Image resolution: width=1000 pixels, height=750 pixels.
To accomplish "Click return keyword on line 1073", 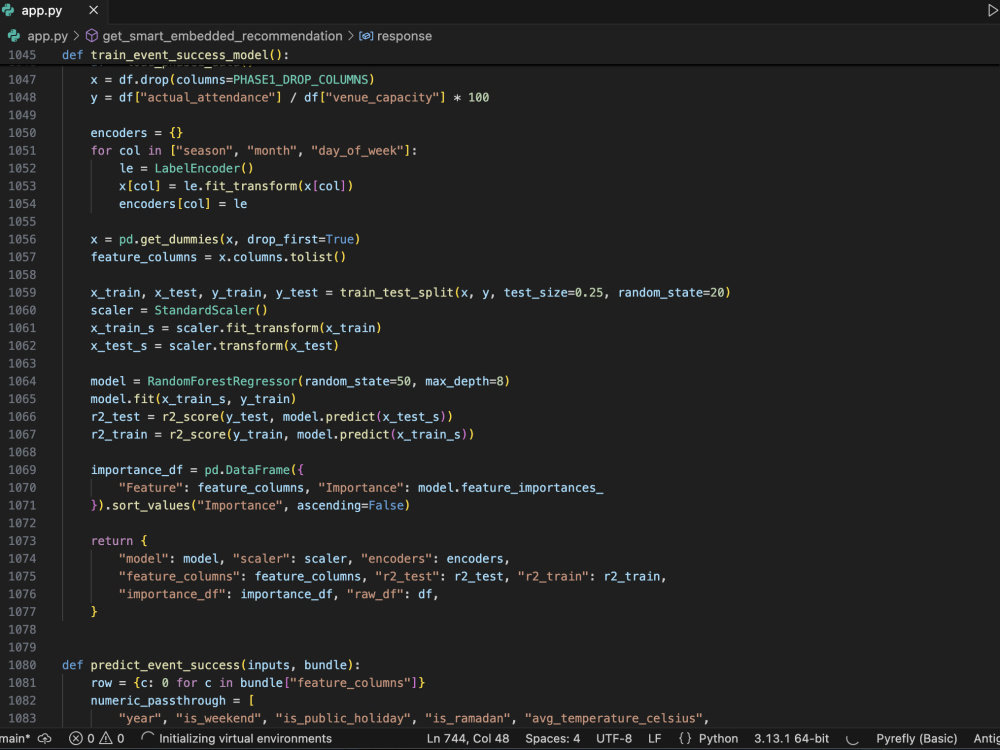I will (x=112, y=541).
